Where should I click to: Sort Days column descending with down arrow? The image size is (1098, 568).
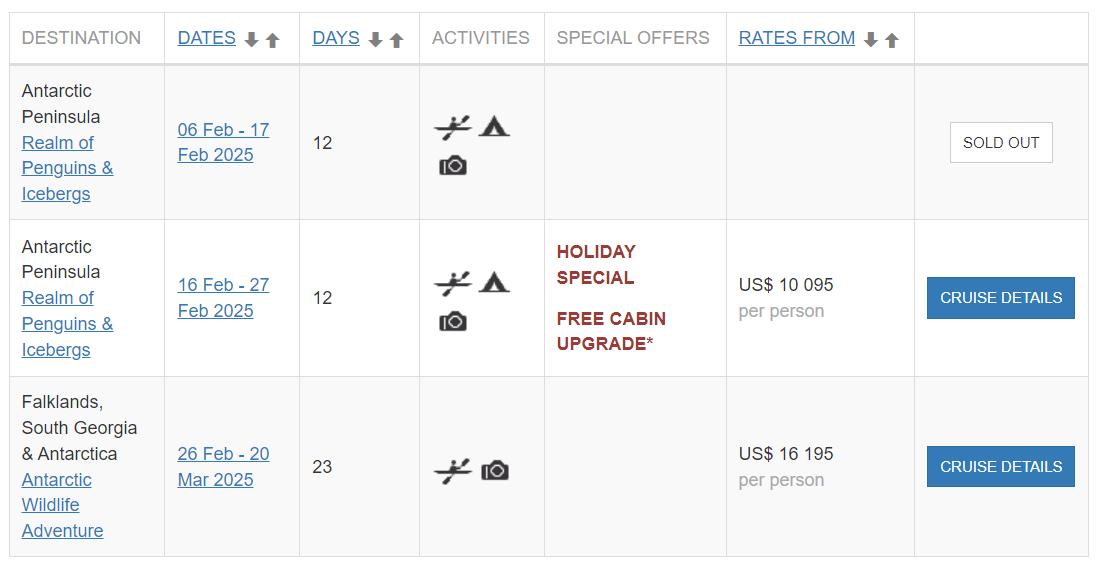tap(375, 40)
